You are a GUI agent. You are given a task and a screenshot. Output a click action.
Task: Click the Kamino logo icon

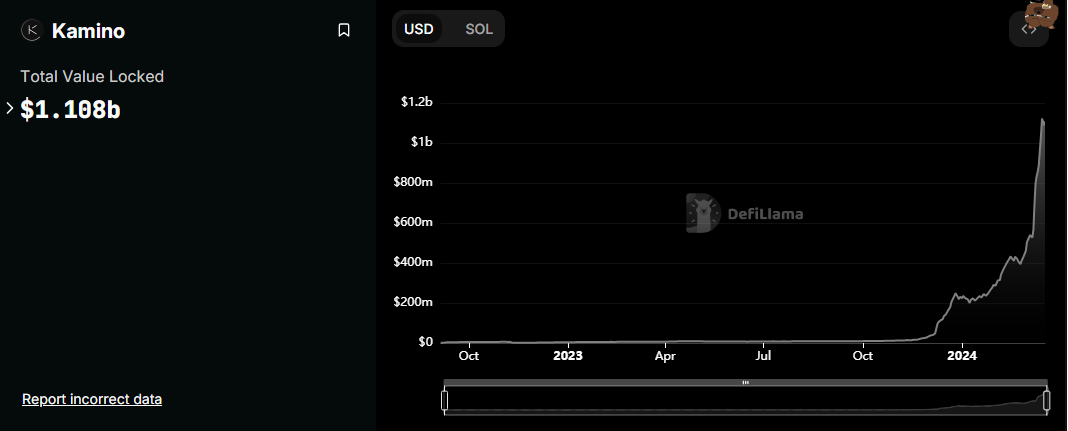tap(31, 30)
